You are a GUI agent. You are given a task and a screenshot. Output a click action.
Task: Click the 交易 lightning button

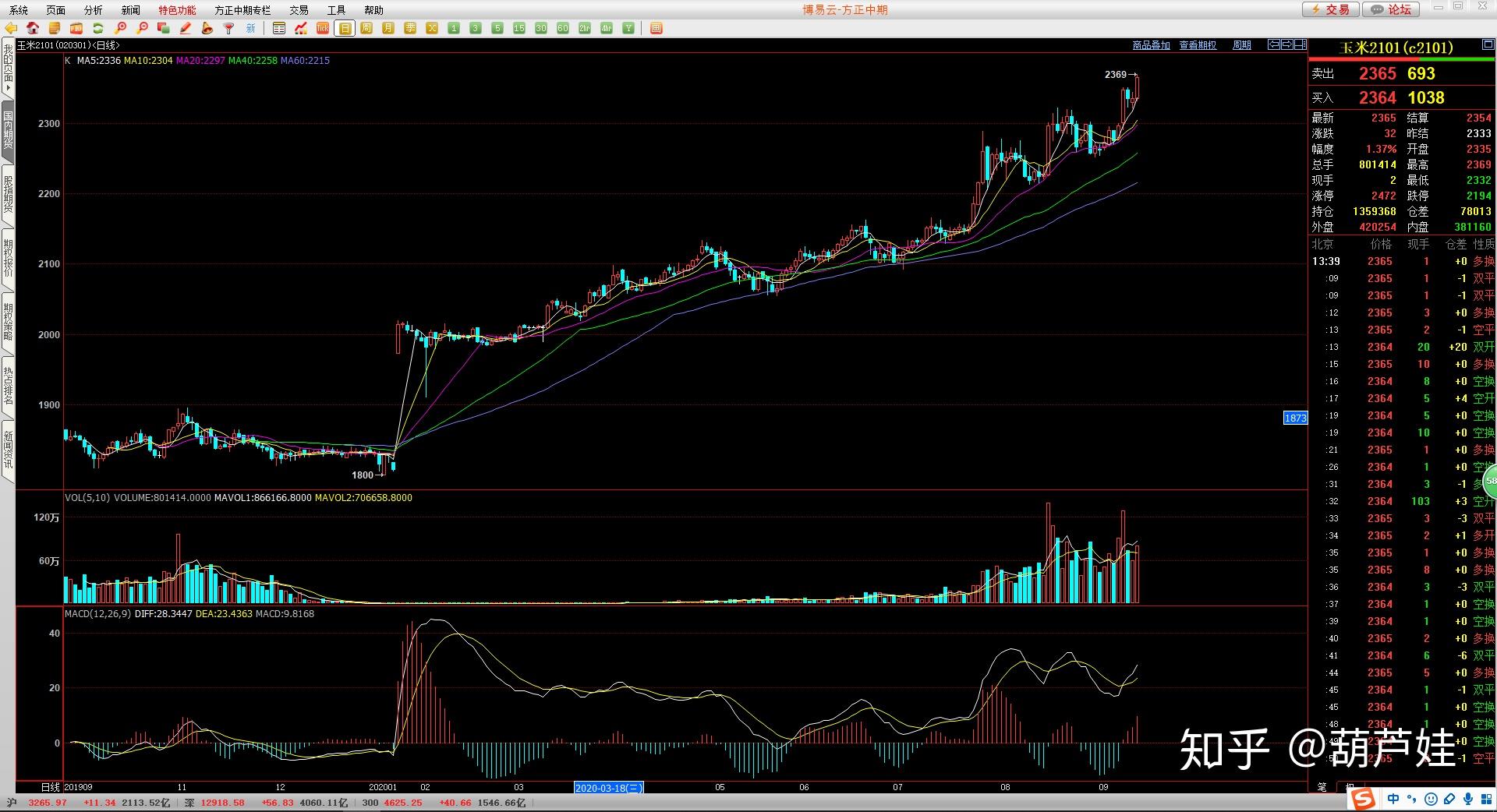click(1331, 9)
